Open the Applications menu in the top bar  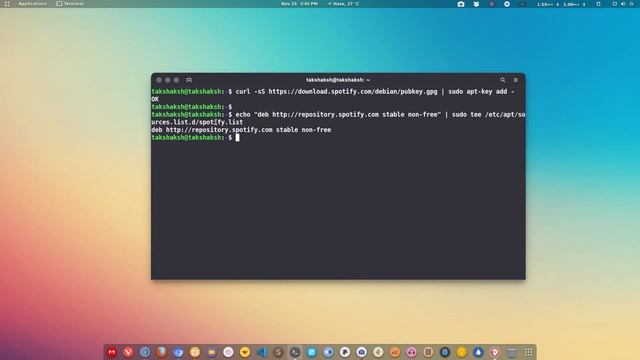(33, 4)
